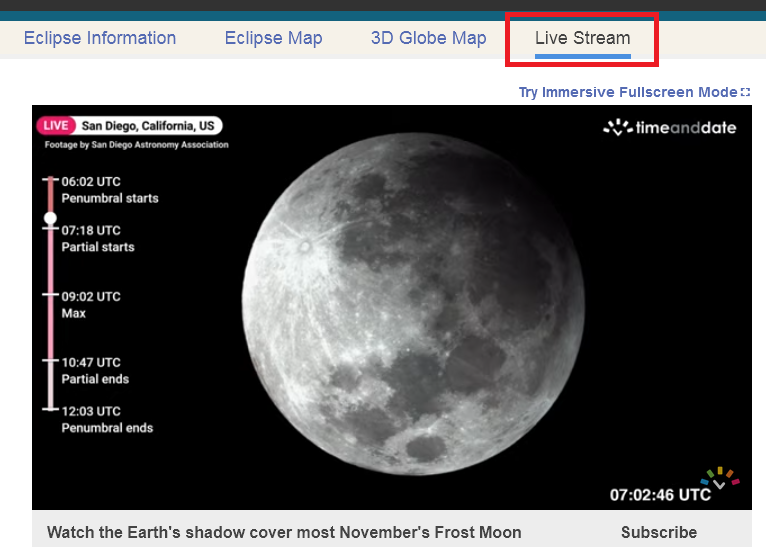
Task: Open the Eclipse Information tab
Action: [x=100, y=38]
